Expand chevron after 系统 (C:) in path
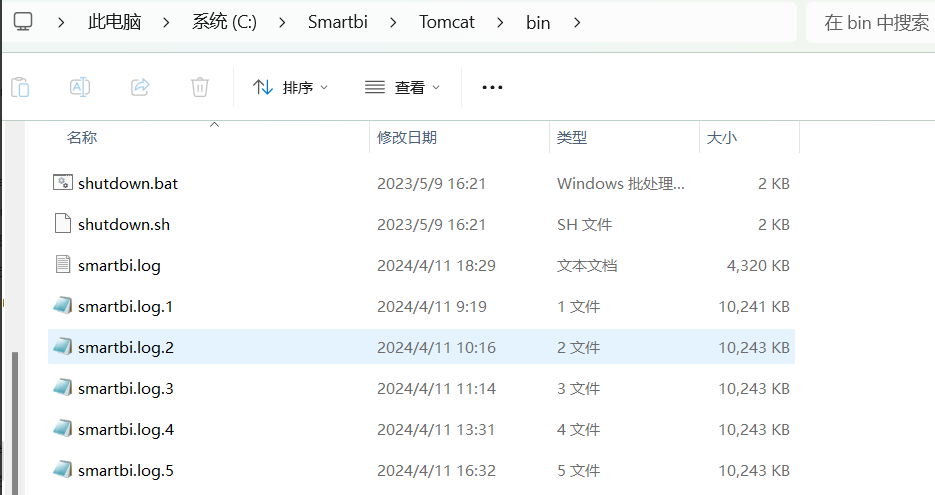 click(282, 23)
